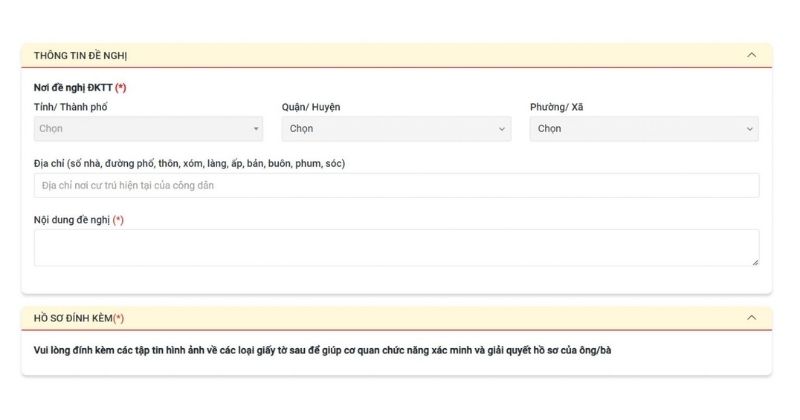The image size is (800, 420).
Task: Click inside the Nội dung đề nghị textarea
Action: point(396,248)
